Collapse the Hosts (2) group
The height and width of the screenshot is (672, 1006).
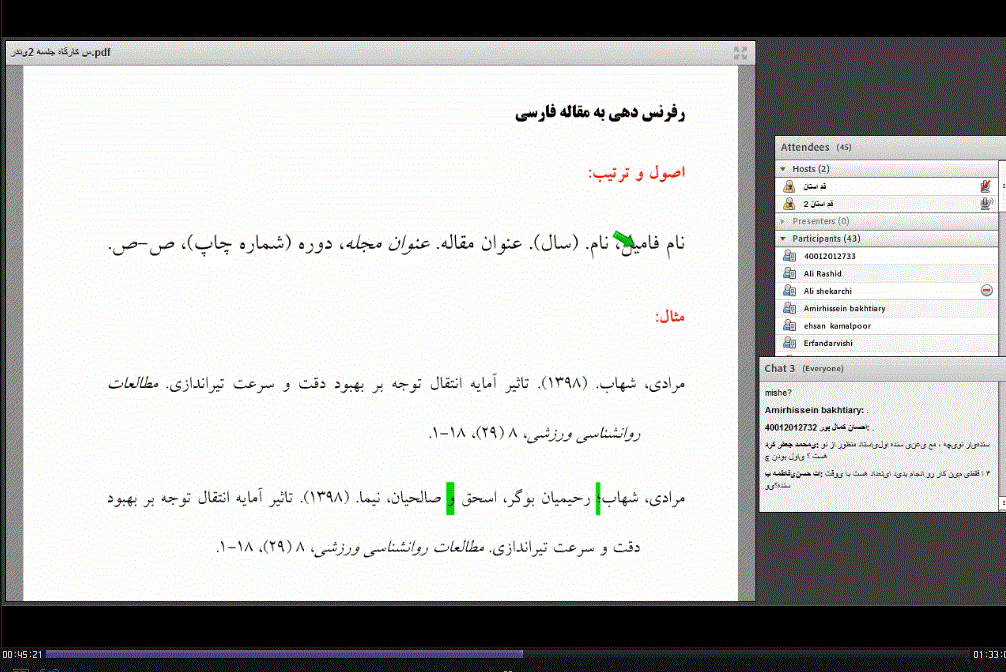point(781,168)
